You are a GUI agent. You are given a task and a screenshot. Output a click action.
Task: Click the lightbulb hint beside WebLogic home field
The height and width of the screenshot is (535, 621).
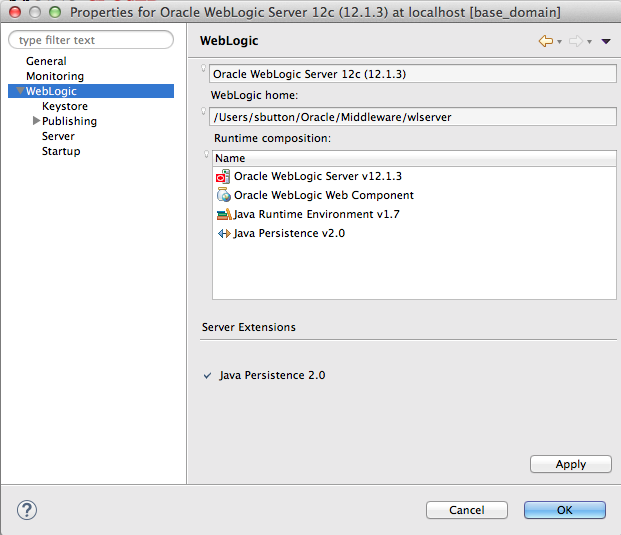point(204,111)
